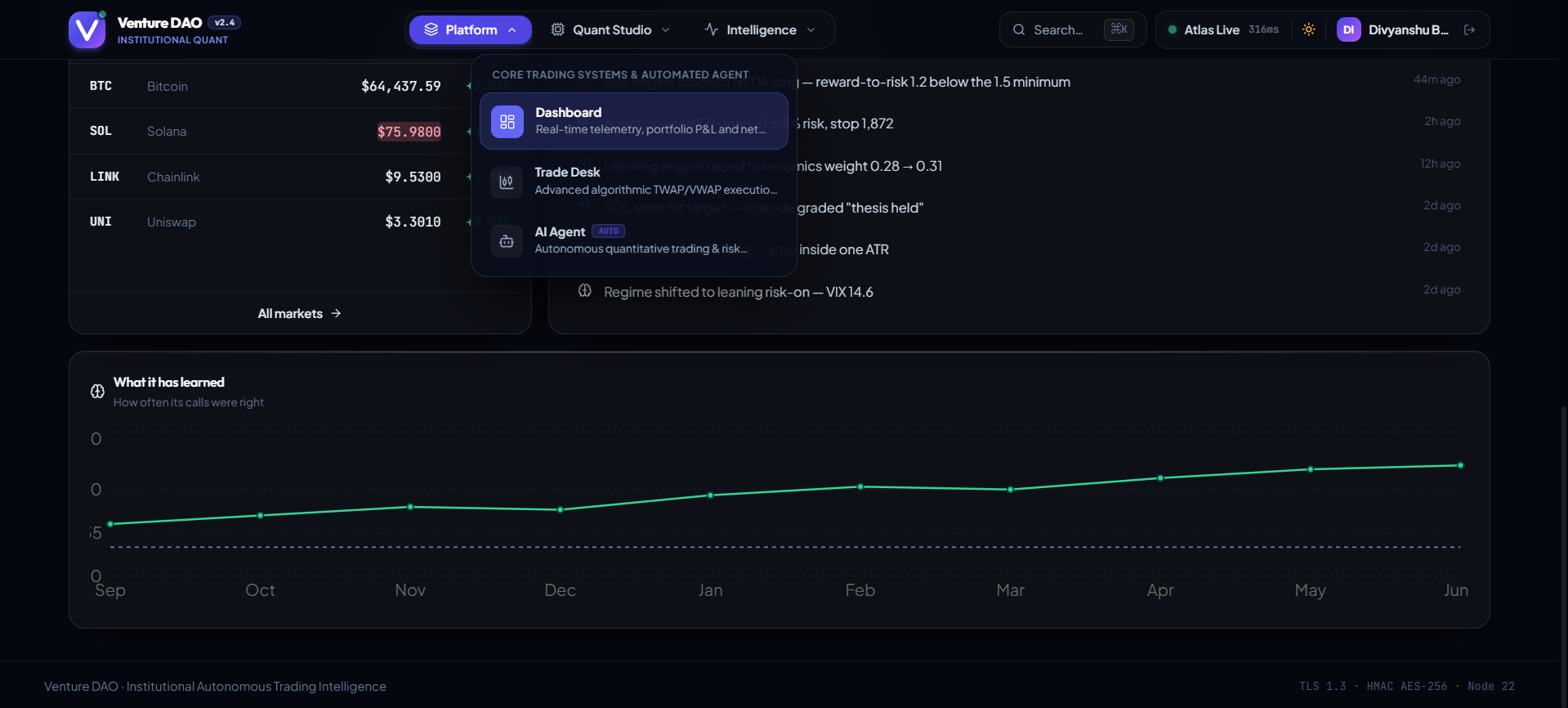1568x708 pixels.
Task: Open the AI Agent menu entry
Action: [634, 240]
